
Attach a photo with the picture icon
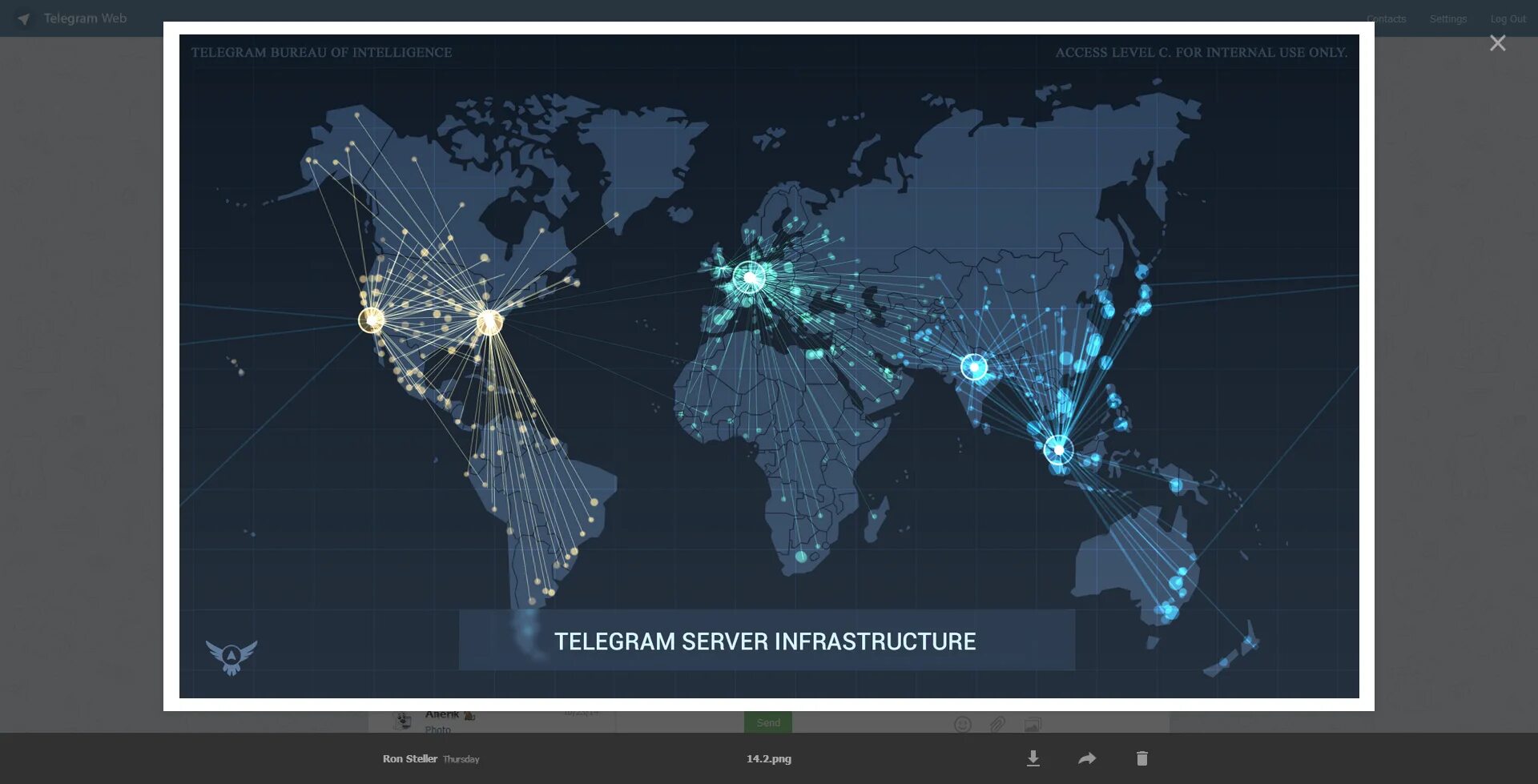(x=1033, y=725)
